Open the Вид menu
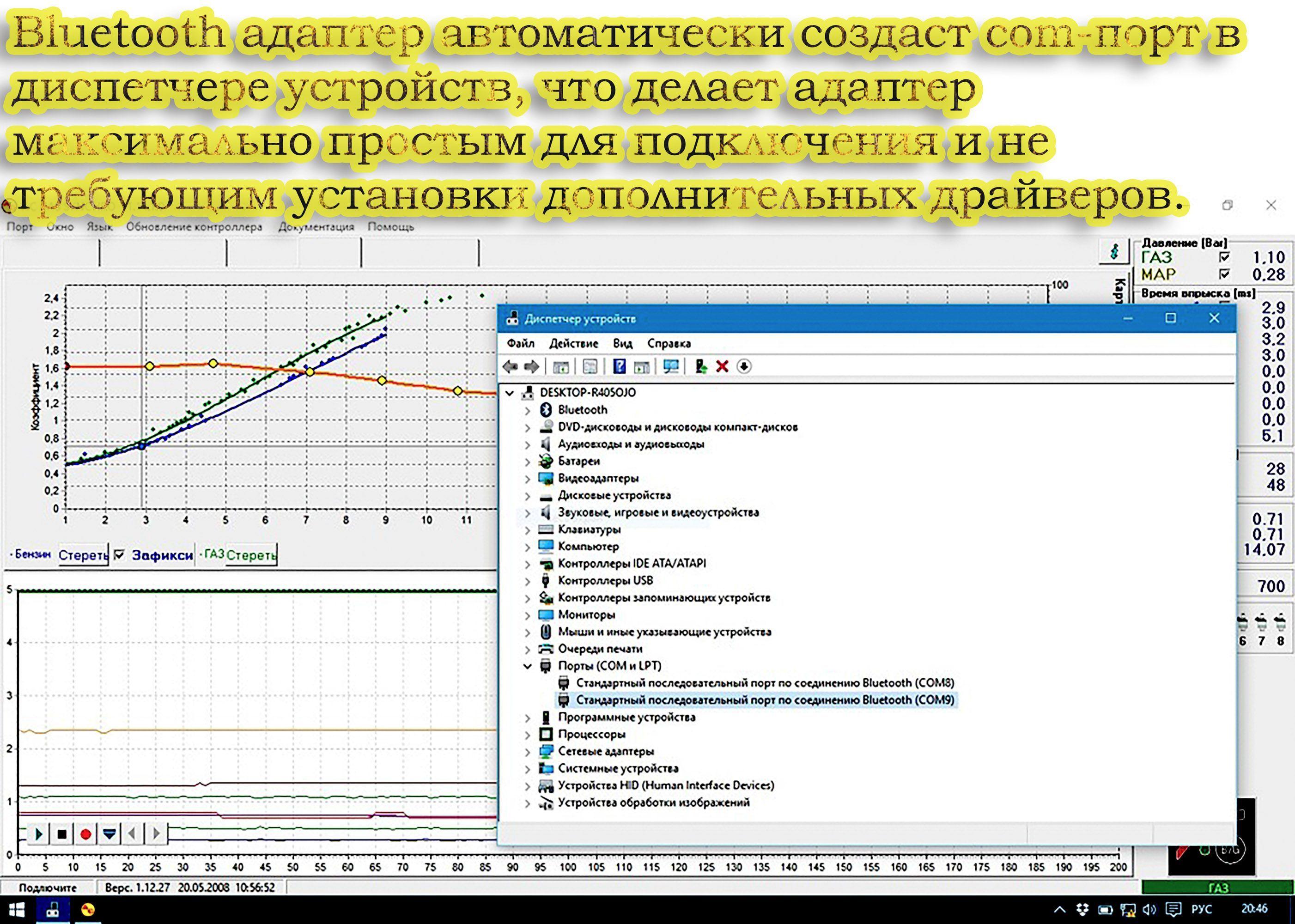This screenshot has height=924, width=1295. (622, 344)
